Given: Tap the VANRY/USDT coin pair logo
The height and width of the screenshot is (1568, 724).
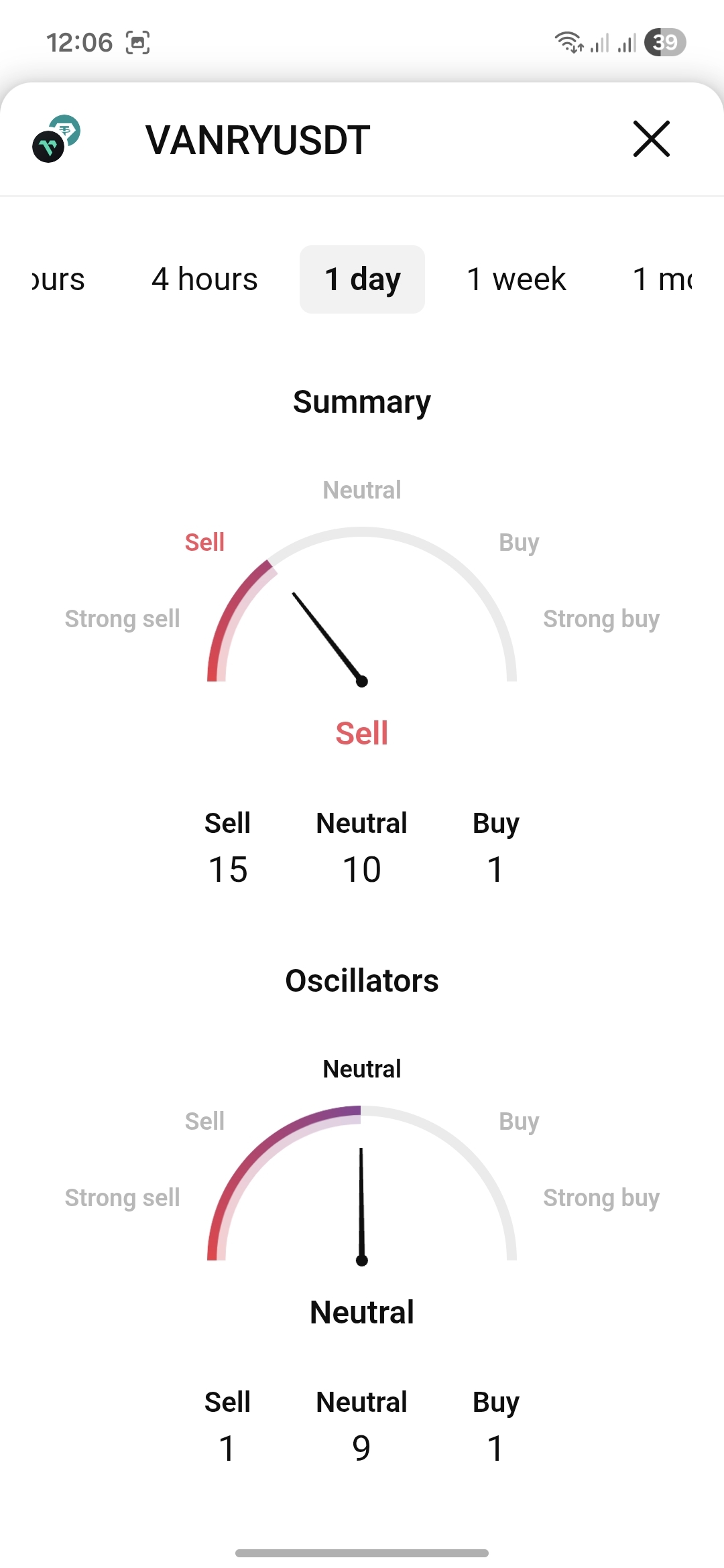Looking at the screenshot, I should pyautogui.click(x=56, y=139).
